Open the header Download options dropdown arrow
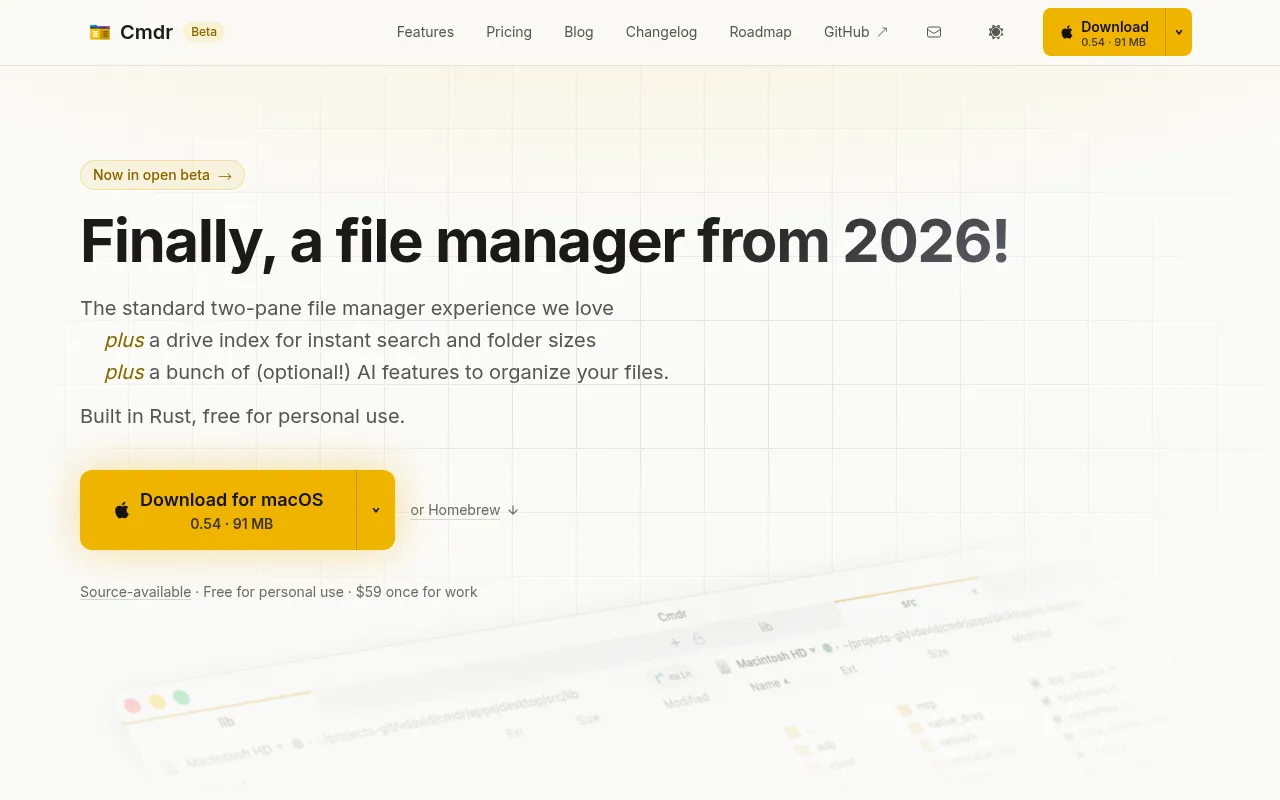1280x800 pixels. [1179, 32]
